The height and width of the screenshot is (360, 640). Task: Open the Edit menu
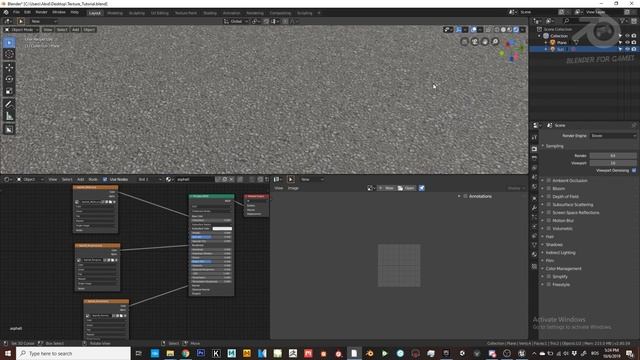[27, 13]
